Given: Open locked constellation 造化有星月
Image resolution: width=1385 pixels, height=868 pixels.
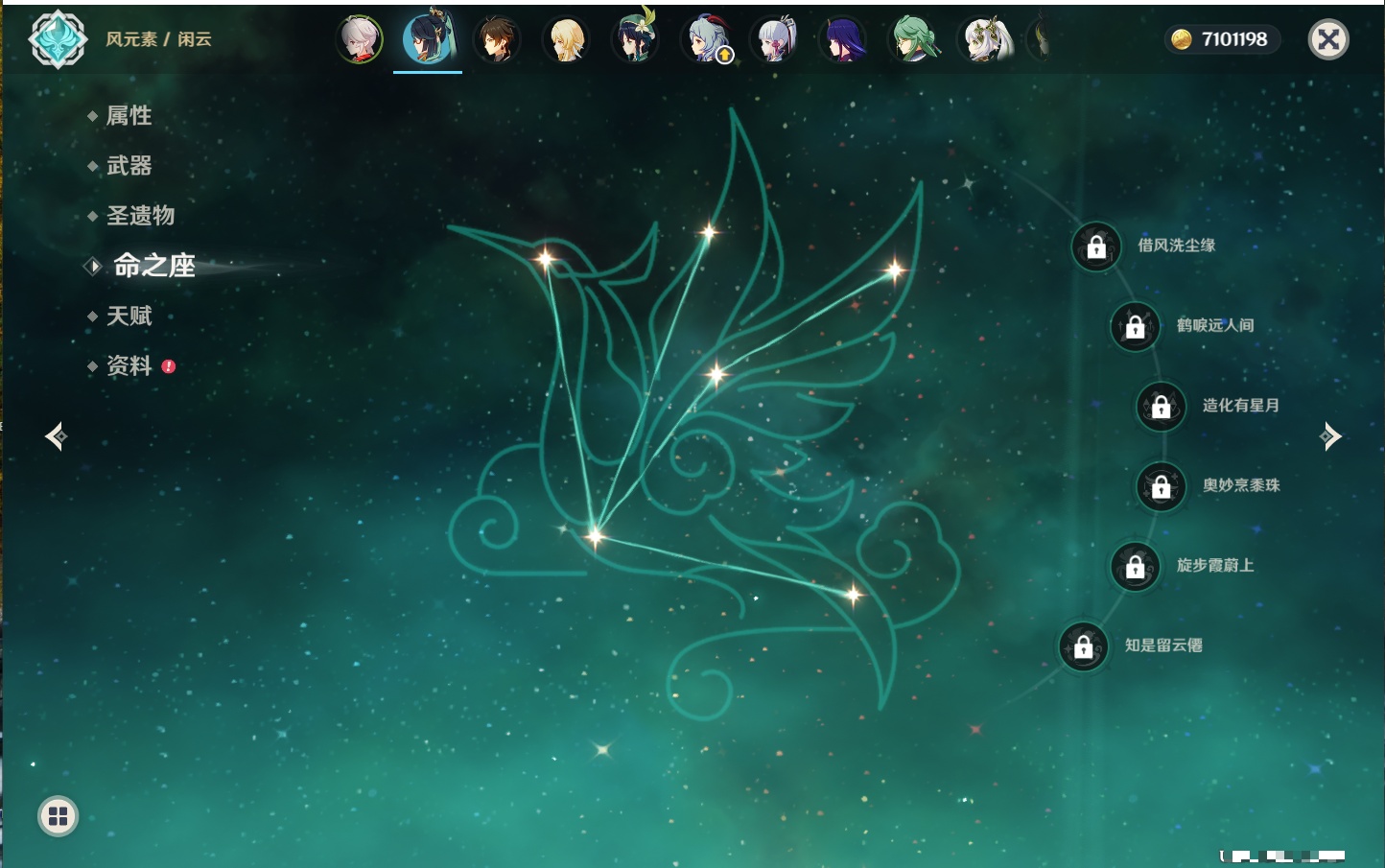Looking at the screenshot, I should (x=1162, y=406).
